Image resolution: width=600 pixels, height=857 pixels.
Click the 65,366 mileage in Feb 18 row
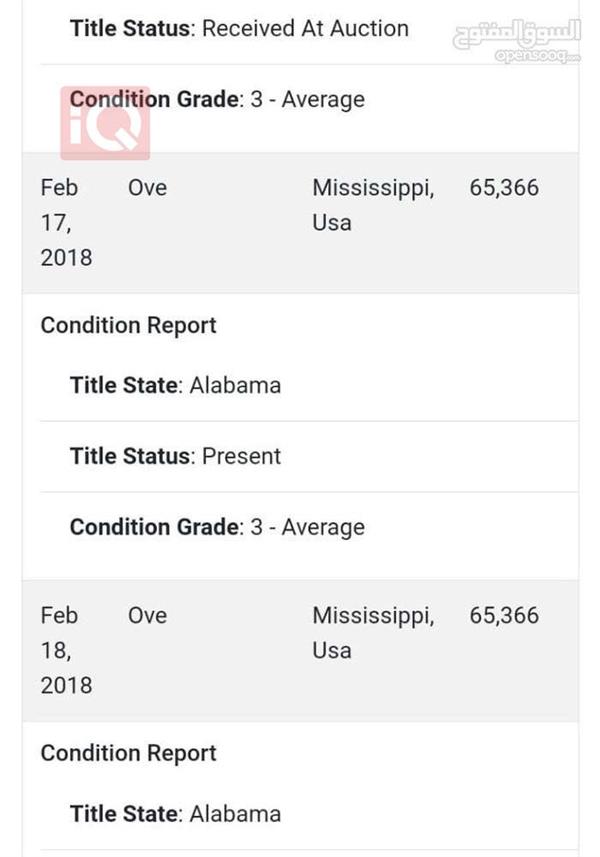pos(504,615)
